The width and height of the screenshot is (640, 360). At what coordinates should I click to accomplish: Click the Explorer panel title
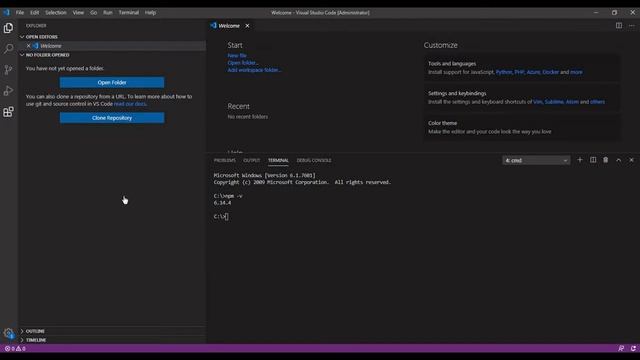tap(36, 26)
